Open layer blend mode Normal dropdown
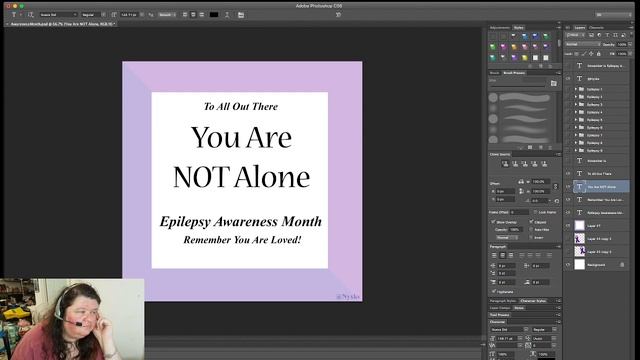The height and width of the screenshot is (360, 640). (583, 44)
